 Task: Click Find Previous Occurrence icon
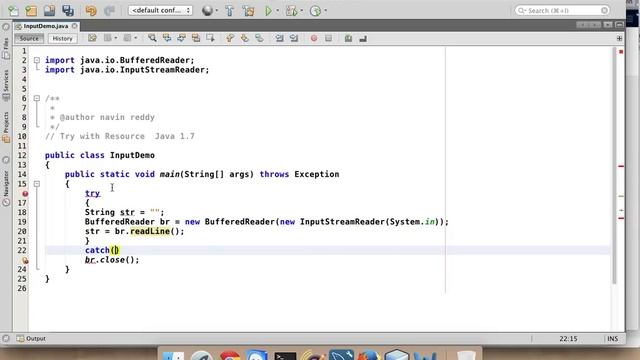(x=167, y=38)
